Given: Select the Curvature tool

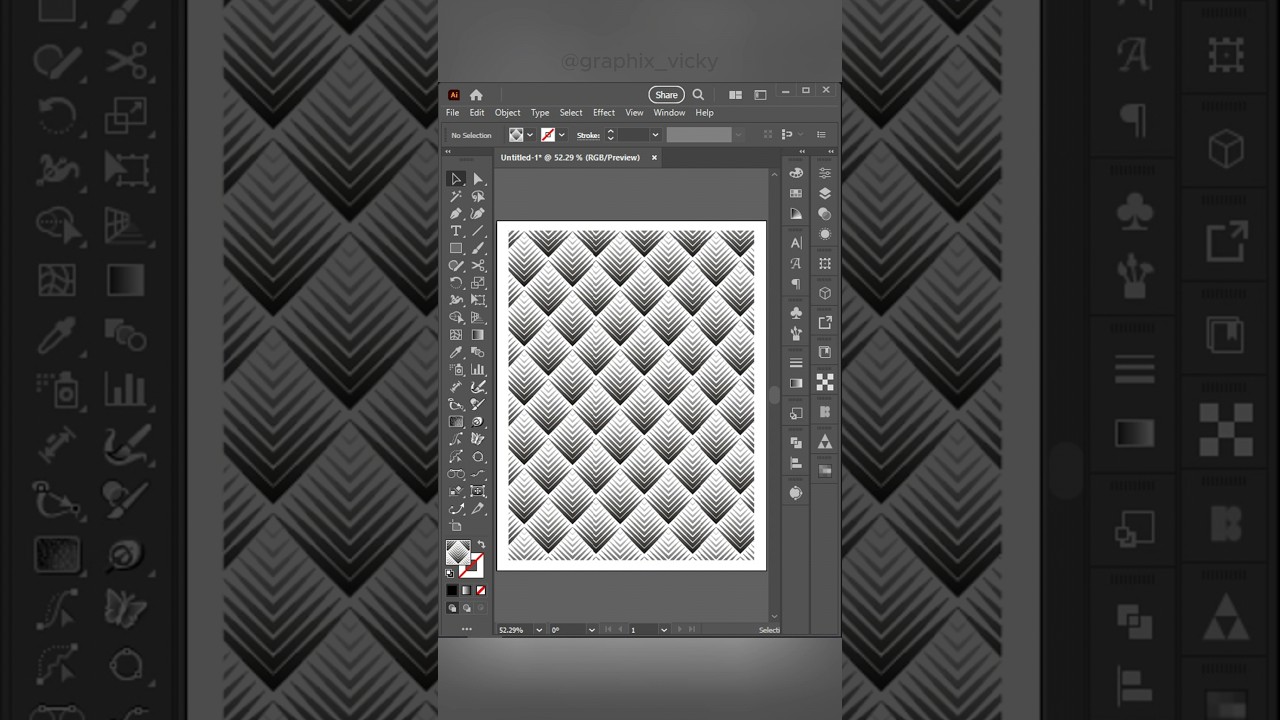Looking at the screenshot, I should (478, 213).
